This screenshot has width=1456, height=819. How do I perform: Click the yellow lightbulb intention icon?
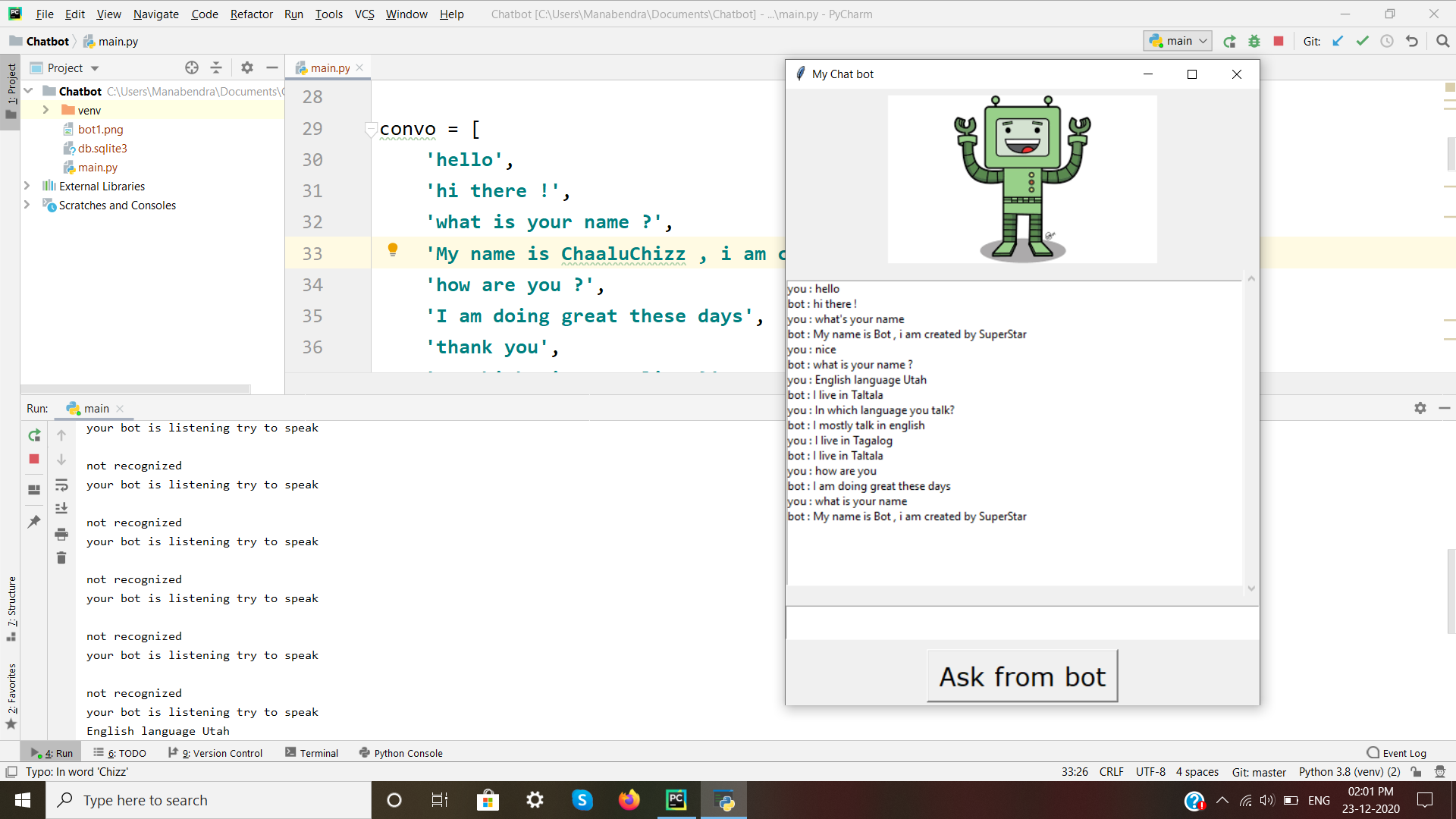tap(393, 249)
